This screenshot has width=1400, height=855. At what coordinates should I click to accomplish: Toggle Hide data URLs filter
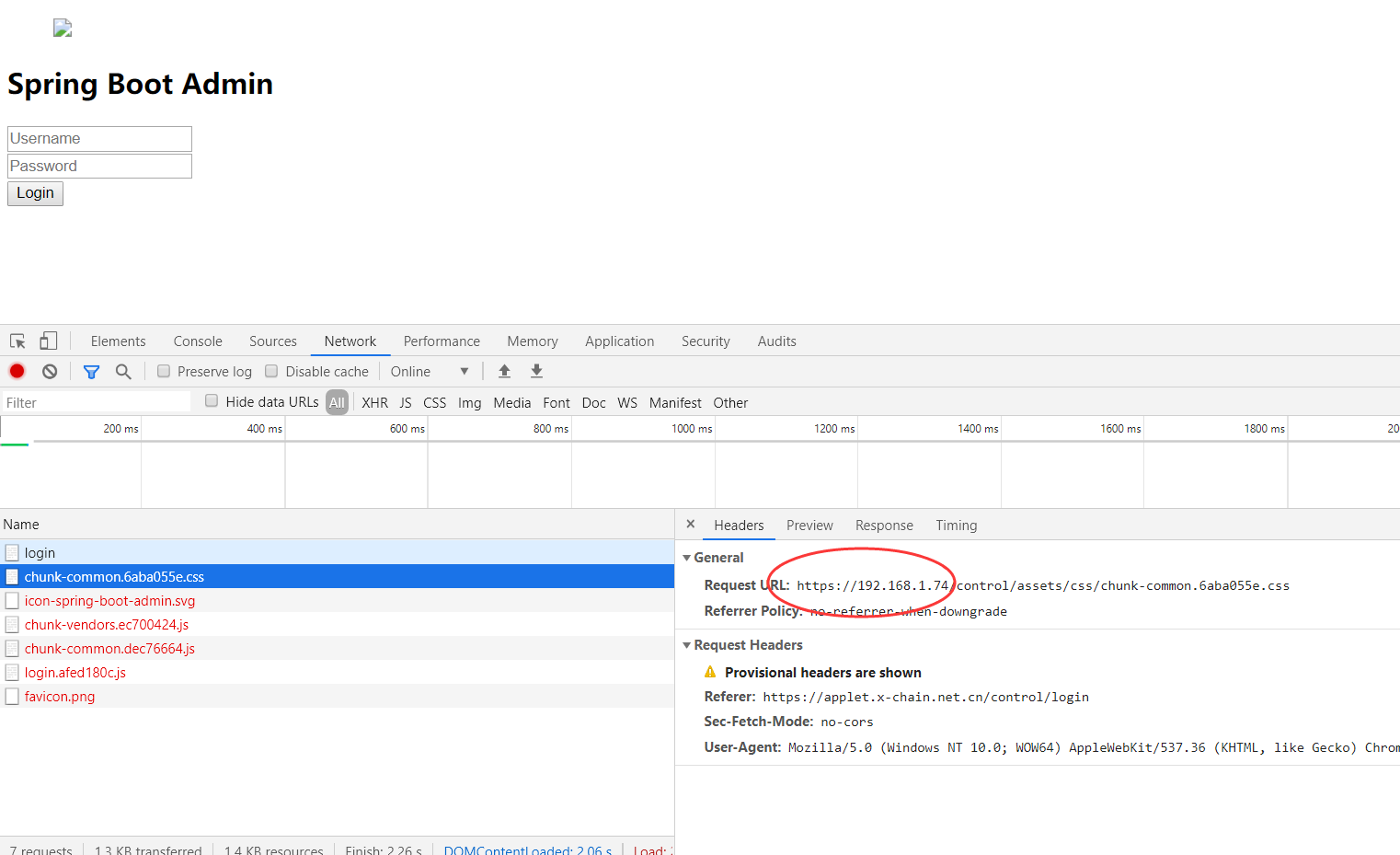tap(212, 401)
